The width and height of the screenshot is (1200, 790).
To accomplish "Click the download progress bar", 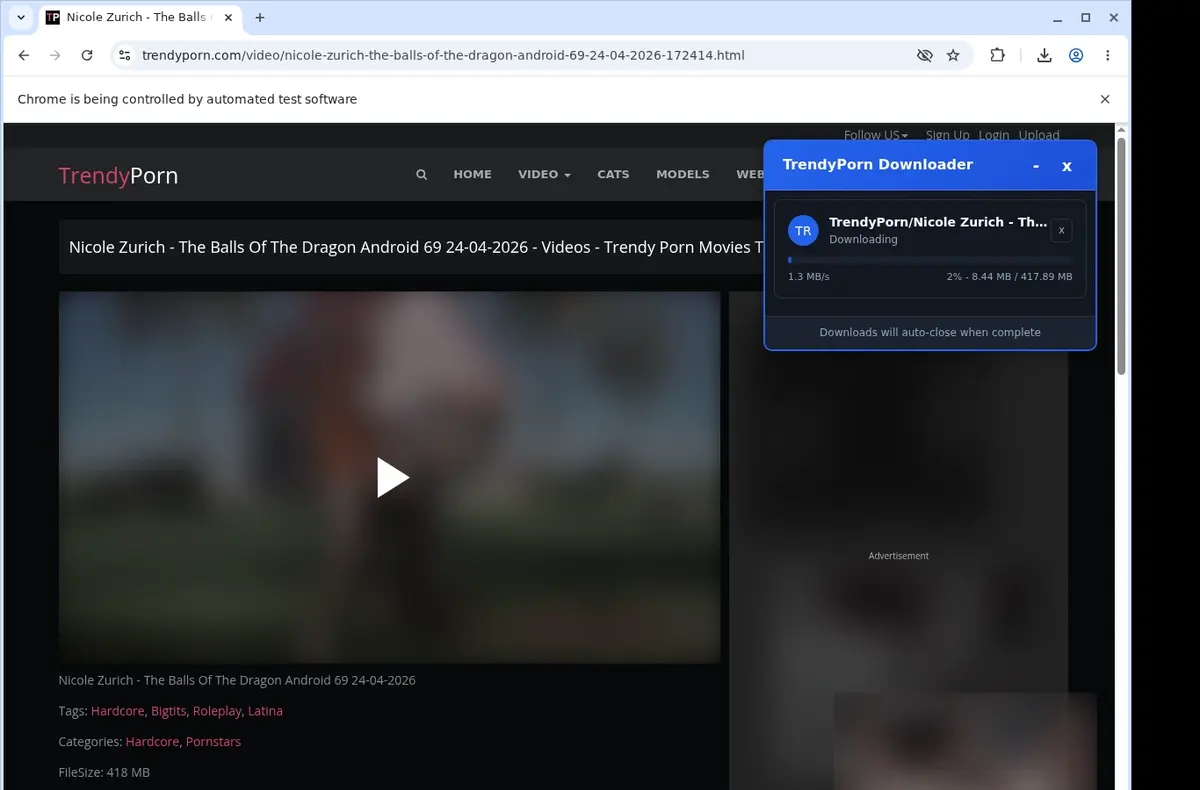I will click(x=930, y=260).
